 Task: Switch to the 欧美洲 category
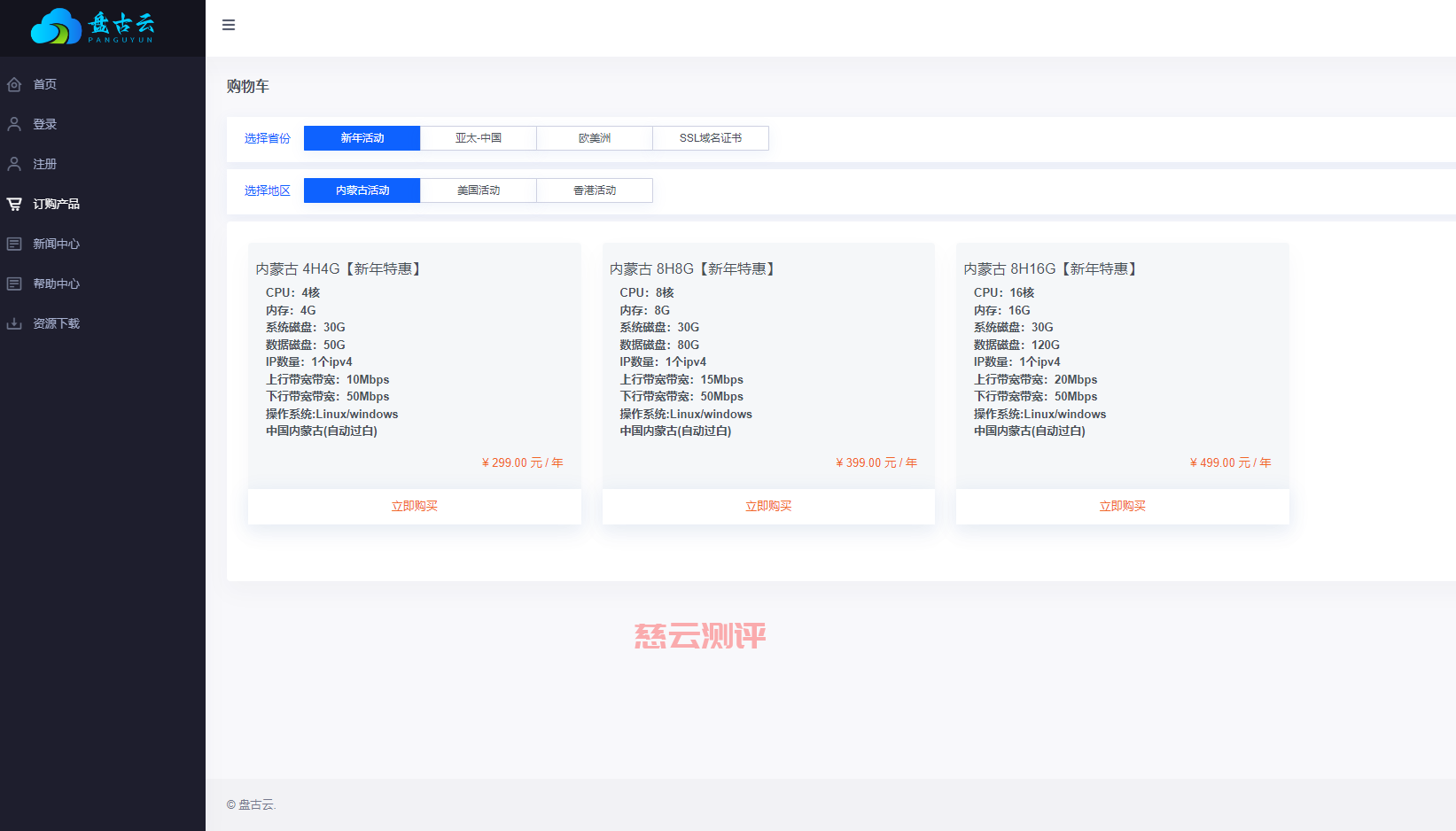click(594, 137)
